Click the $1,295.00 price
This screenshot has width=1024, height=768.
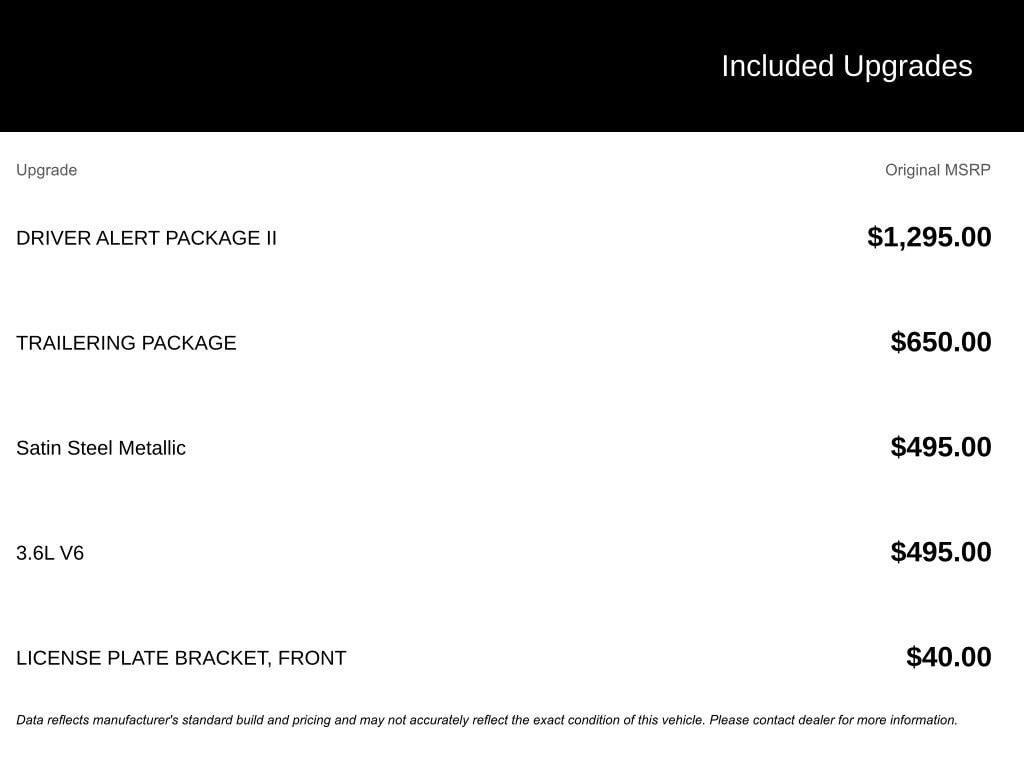click(929, 237)
